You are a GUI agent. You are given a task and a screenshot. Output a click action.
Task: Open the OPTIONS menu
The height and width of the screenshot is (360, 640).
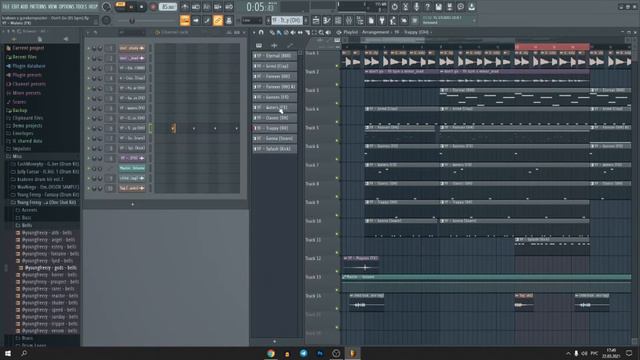(x=67, y=7)
